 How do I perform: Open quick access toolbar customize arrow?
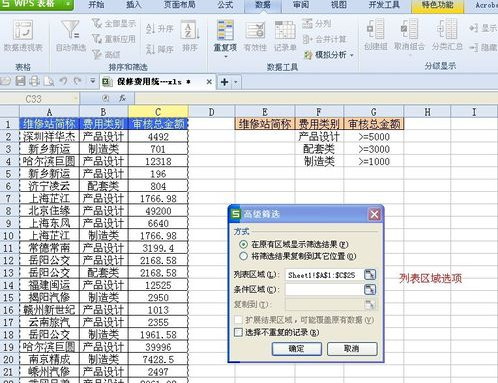point(93,81)
